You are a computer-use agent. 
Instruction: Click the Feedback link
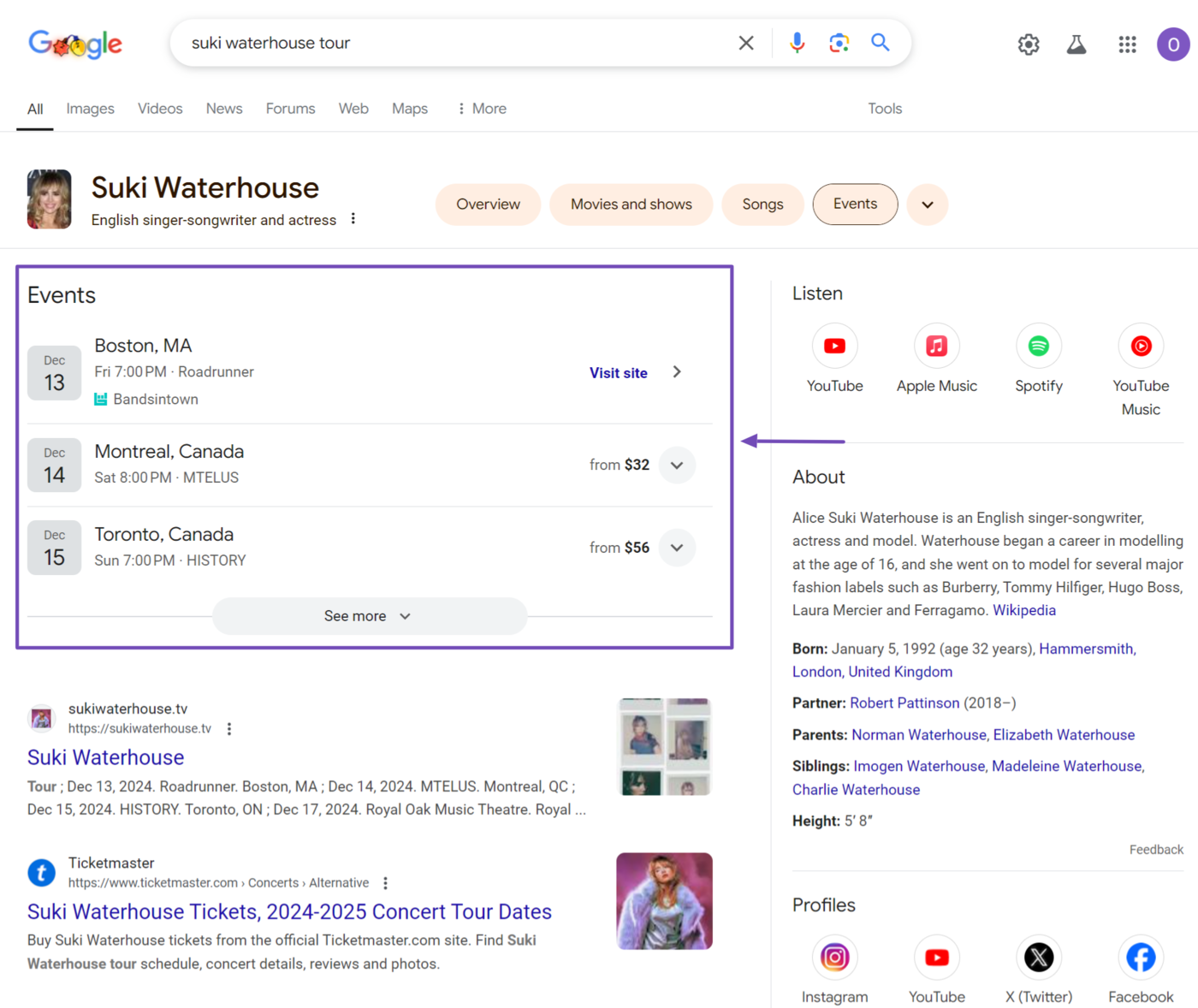coord(1156,850)
